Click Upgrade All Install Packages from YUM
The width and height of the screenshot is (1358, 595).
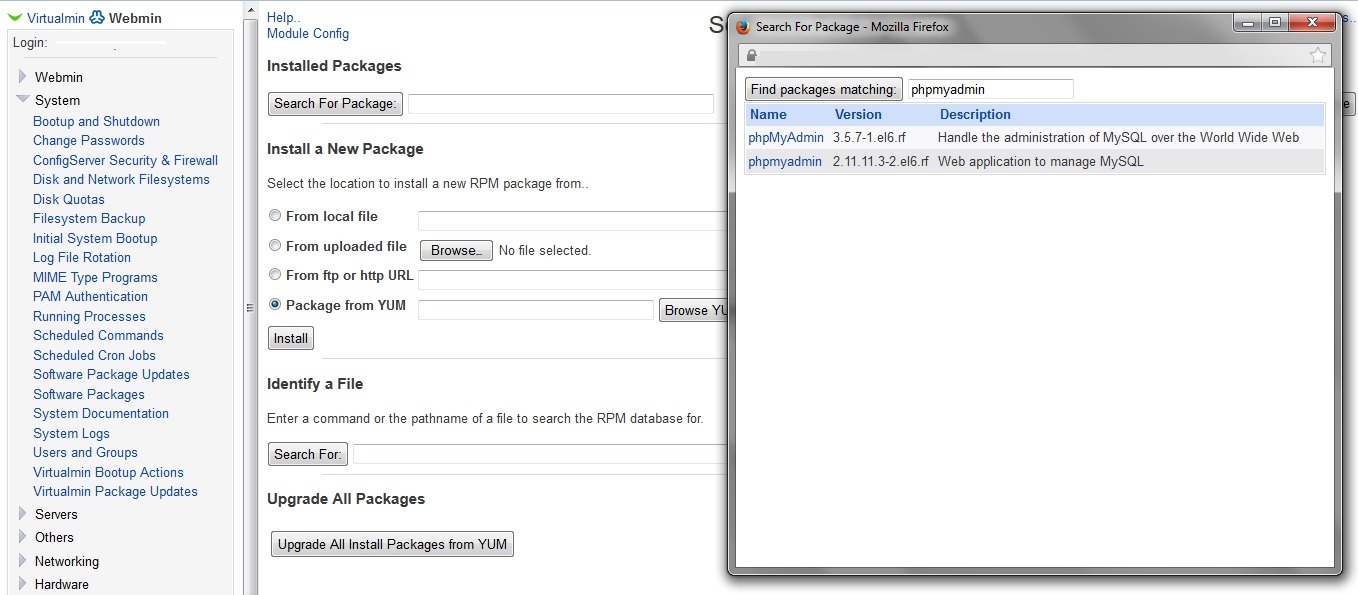[x=392, y=545]
